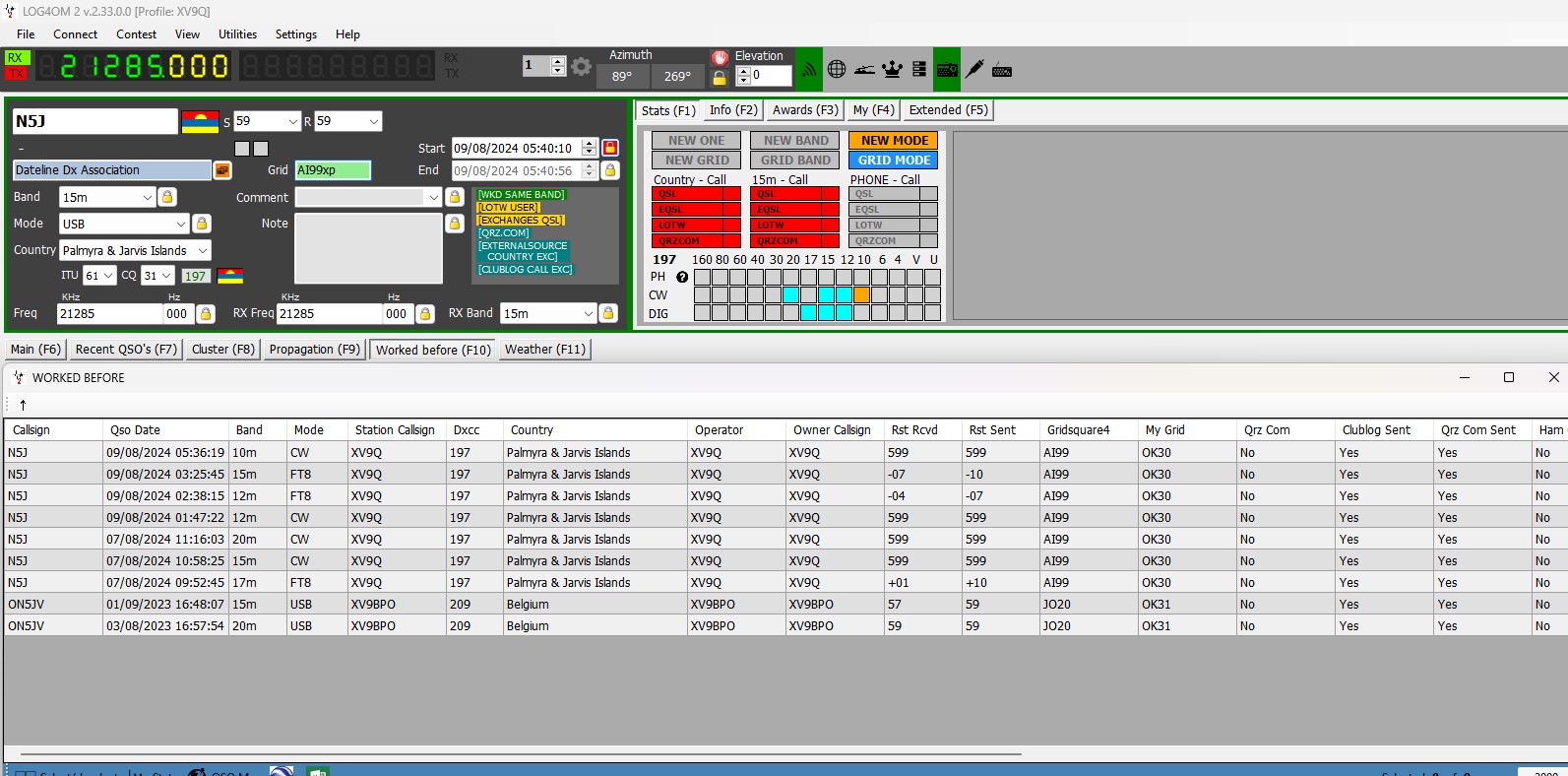Screen dimensions: 1568x776
Task: Click the padlock icon below stop hand
Action: point(720,77)
